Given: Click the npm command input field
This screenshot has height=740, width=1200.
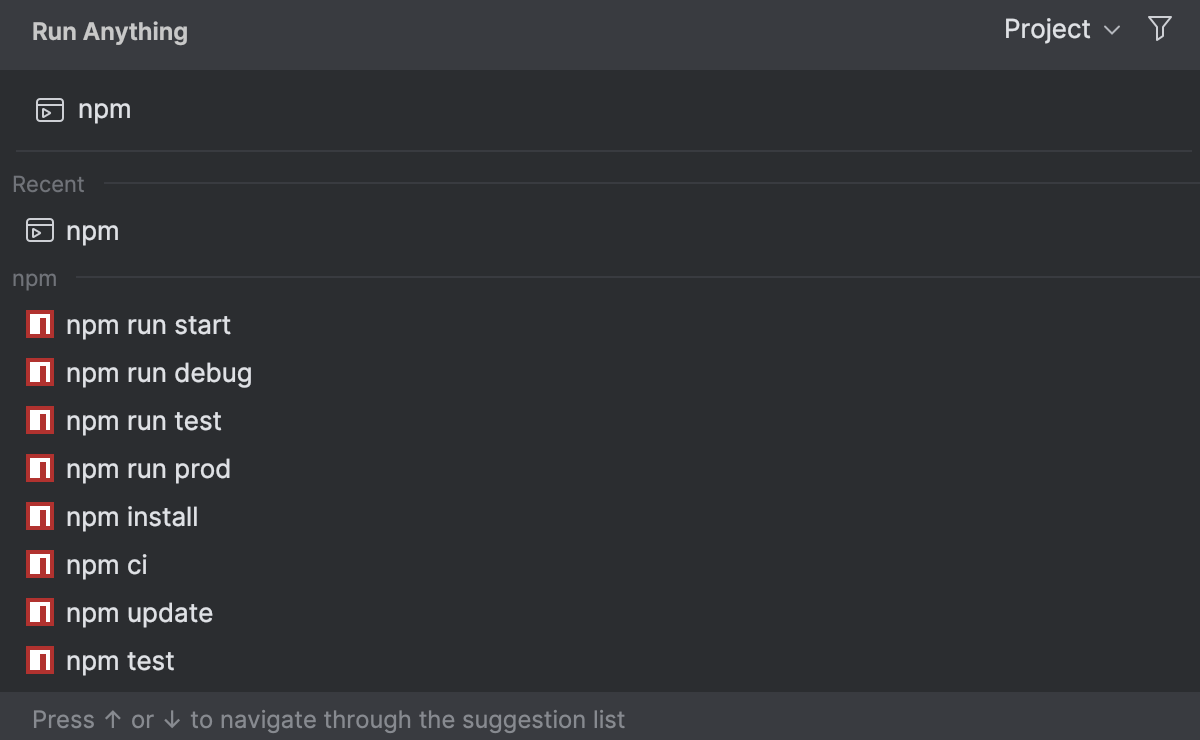Looking at the screenshot, I should pyautogui.click(x=300, y=108).
